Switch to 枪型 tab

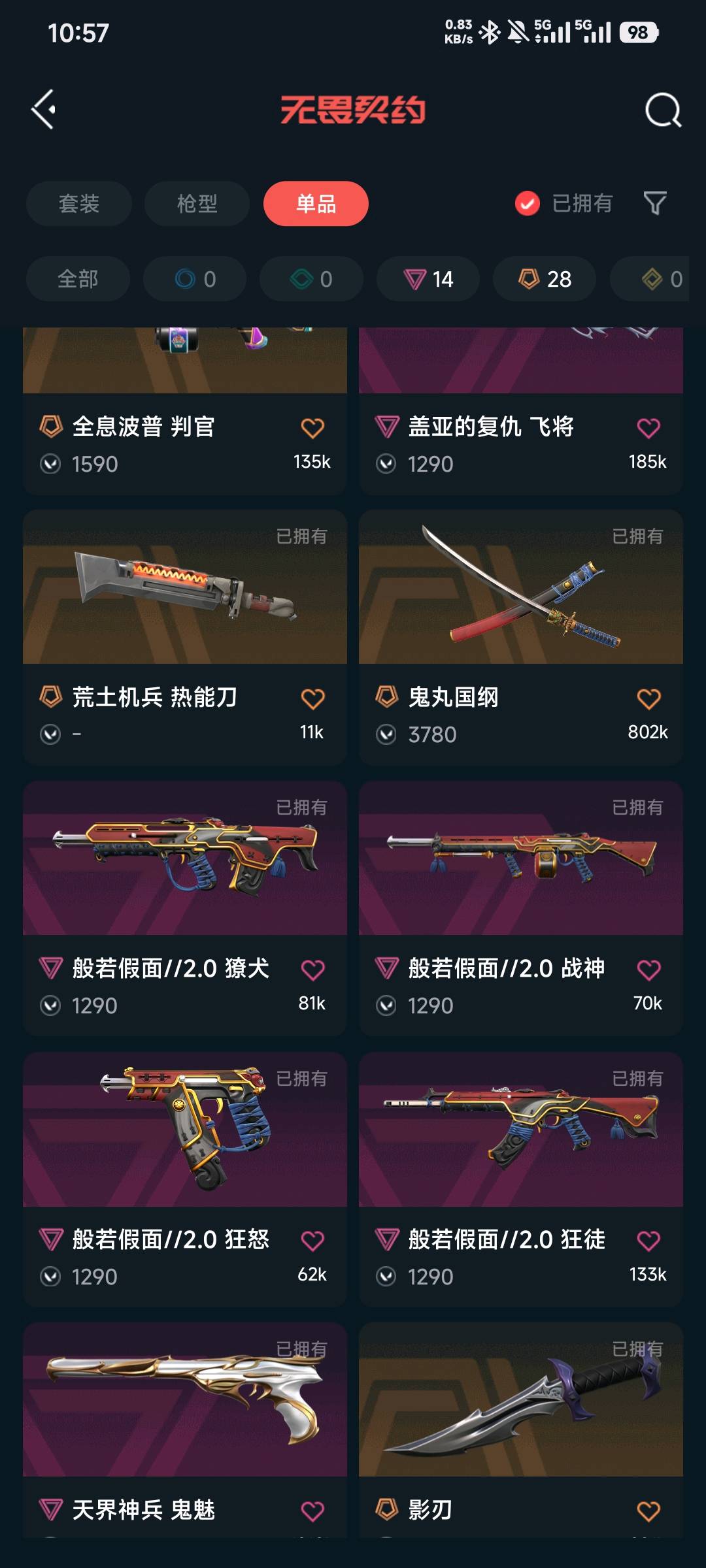[x=197, y=204]
